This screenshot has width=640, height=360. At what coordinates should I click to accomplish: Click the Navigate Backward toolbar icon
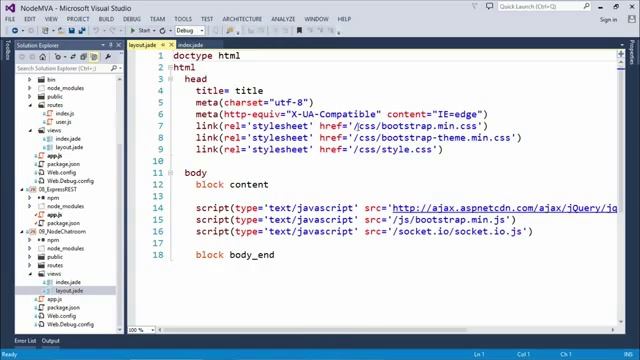click(15, 31)
